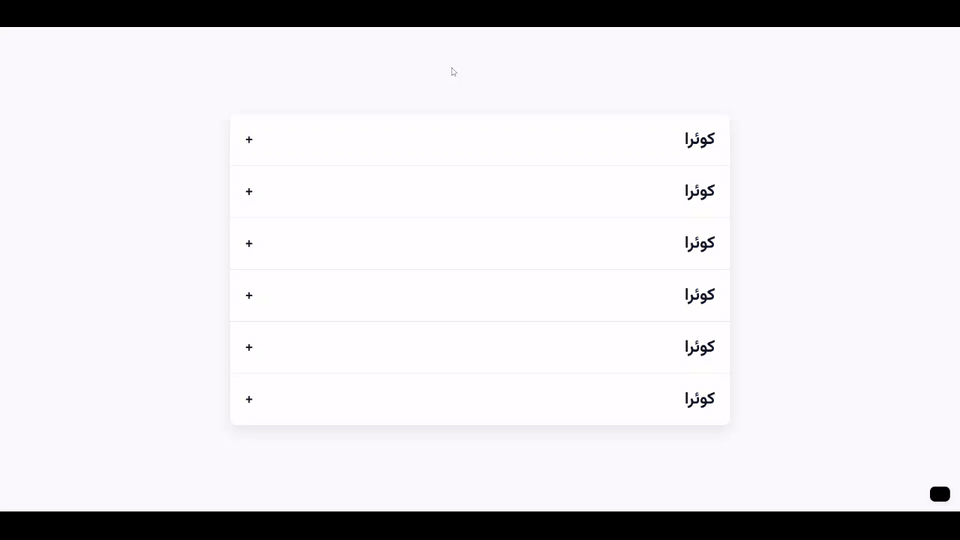Tap the plus icon on the fifth accordion row
960x540 pixels.
point(249,348)
